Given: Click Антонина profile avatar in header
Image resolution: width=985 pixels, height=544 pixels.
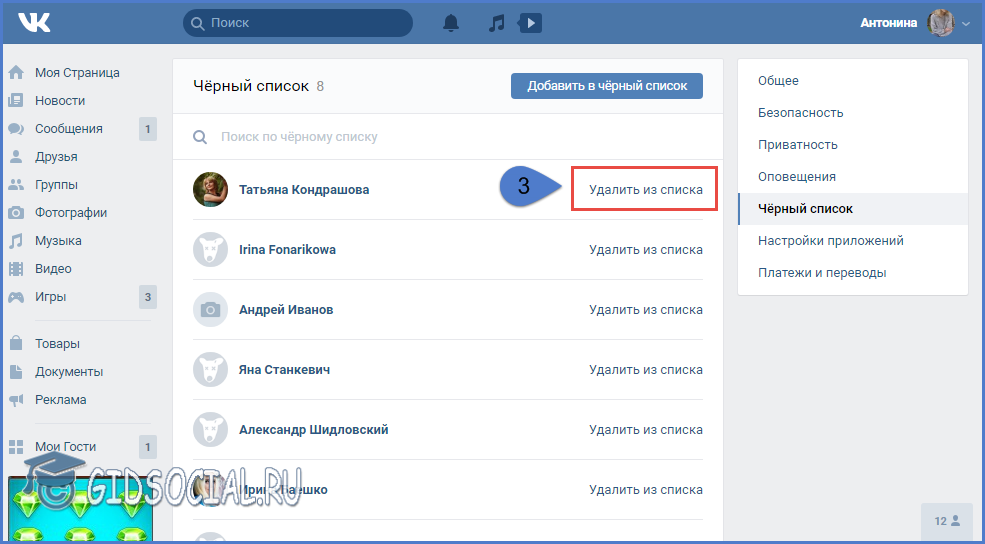Looking at the screenshot, I should point(940,23).
